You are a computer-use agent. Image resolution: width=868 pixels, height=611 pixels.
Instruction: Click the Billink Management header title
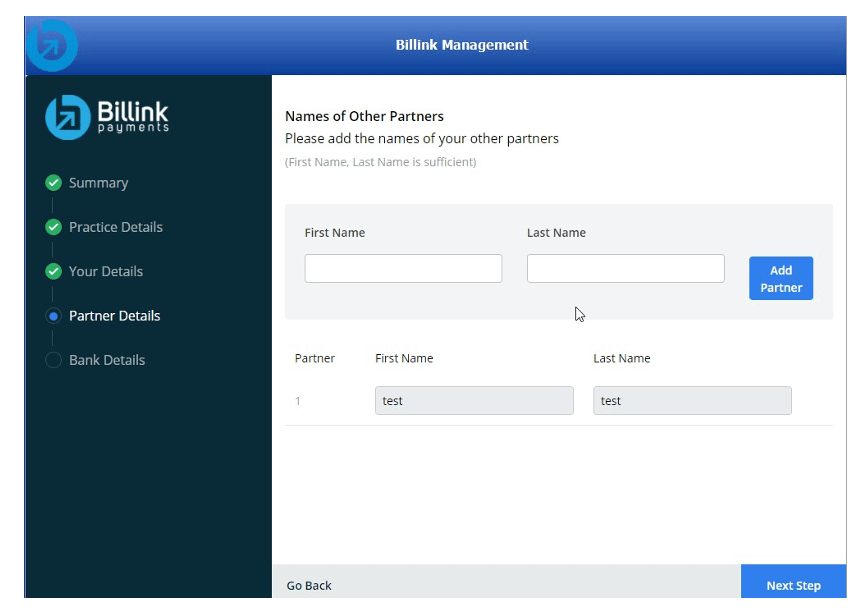click(461, 45)
